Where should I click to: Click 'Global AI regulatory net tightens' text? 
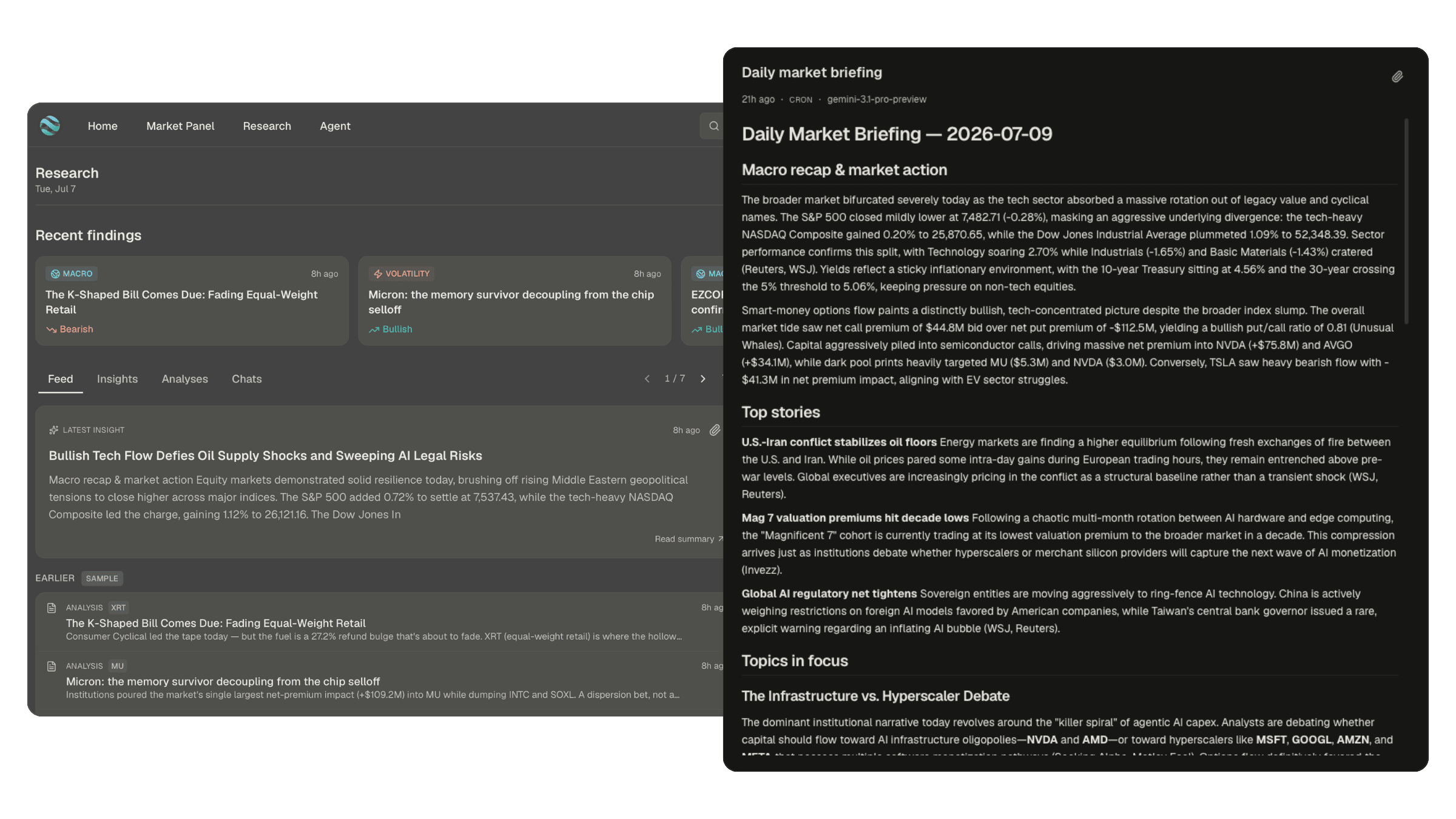(x=829, y=594)
